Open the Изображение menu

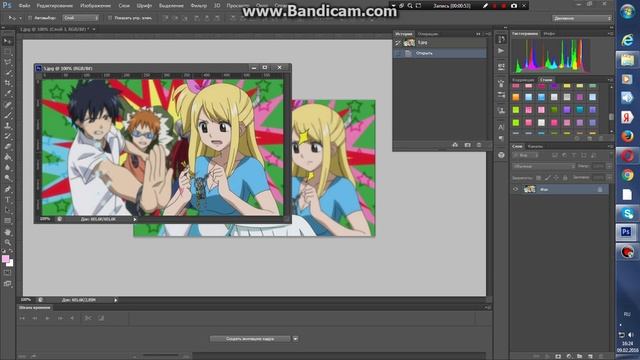pos(96,6)
